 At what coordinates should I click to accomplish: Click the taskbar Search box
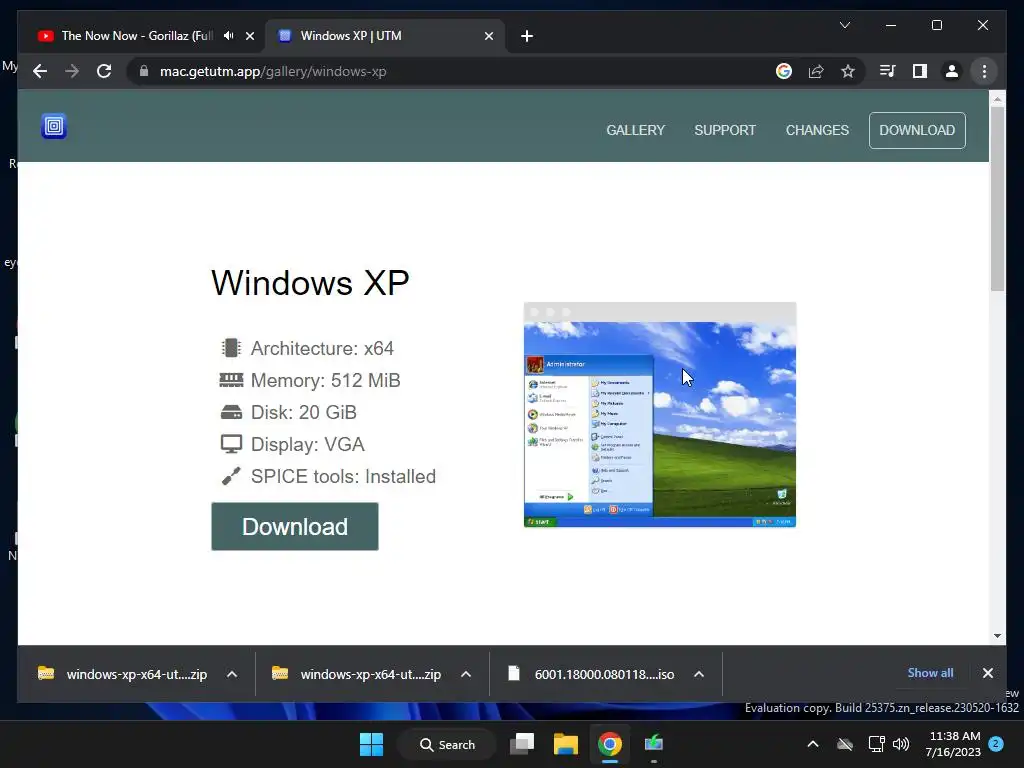(x=447, y=744)
